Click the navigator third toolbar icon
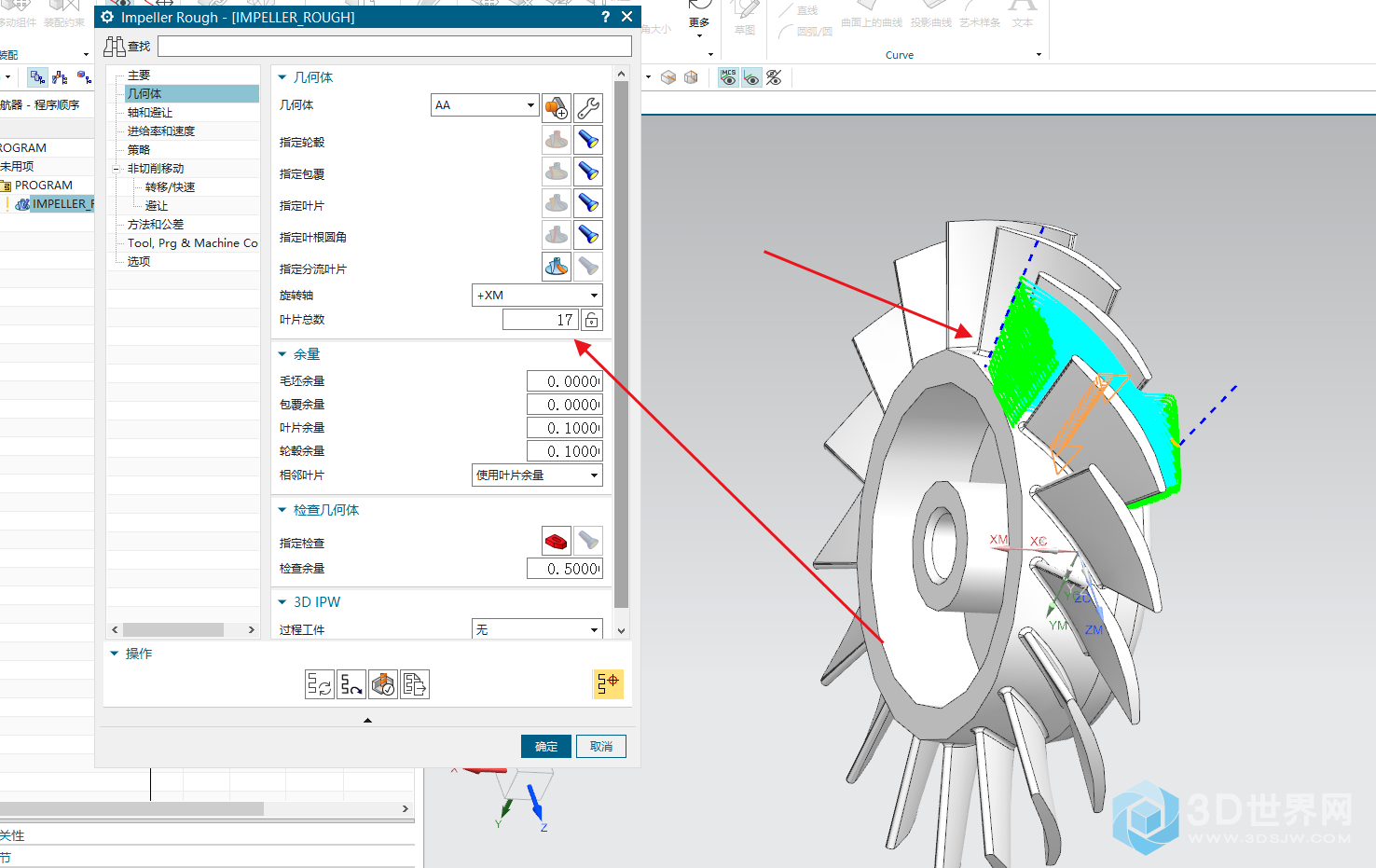This screenshot has height=868, width=1376. coord(83,77)
